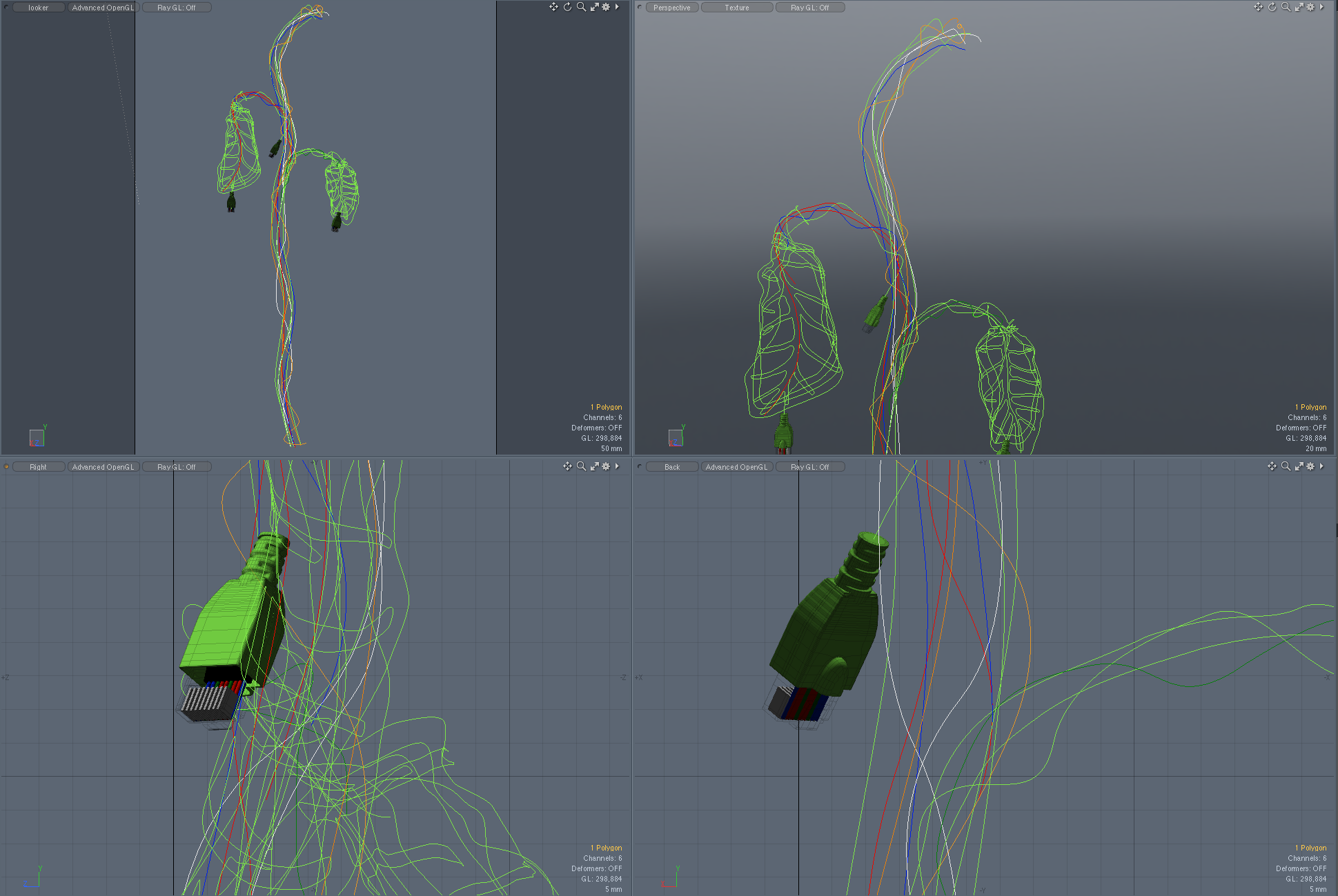Screen dimensions: 1338x896
Task: Click 'Deformers: OFF' text in Back viewport
Action: tap(1301, 868)
